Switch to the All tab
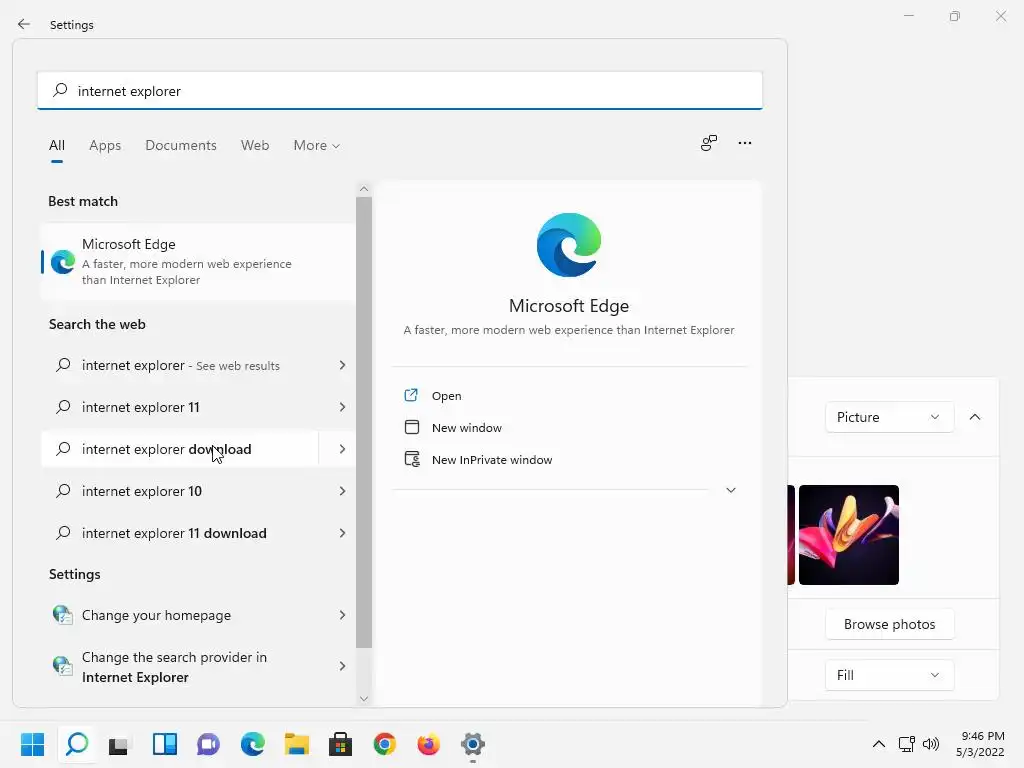Image resolution: width=1024 pixels, height=768 pixels. point(57,145)
